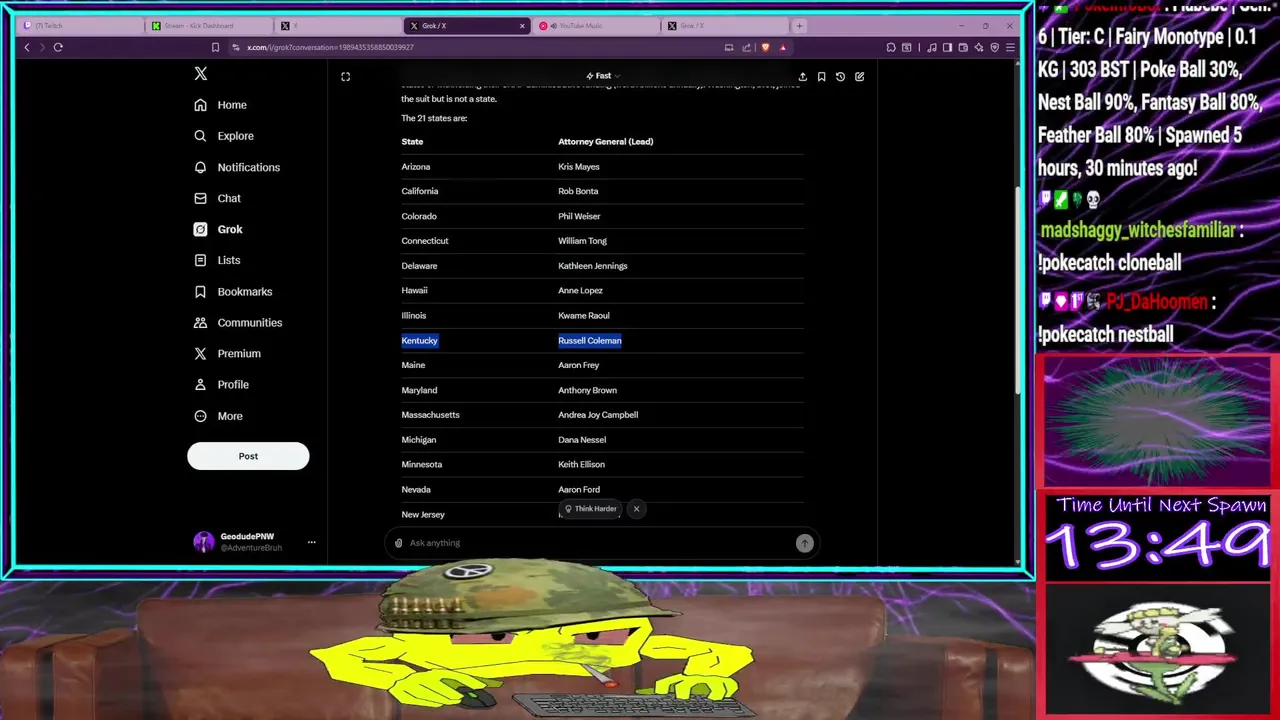This screenshot has height=720, width=1280.
Task: Bookmark this Grok conversation
Action: (x=821, y=76)
